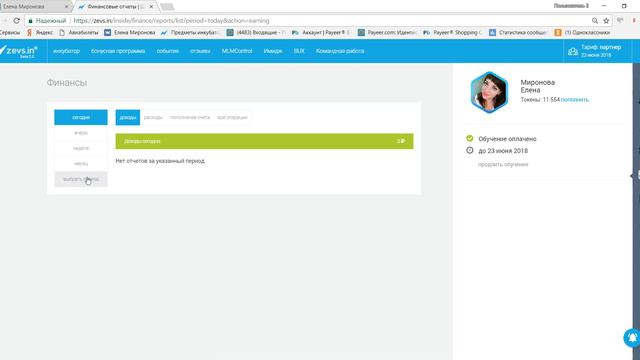
Task: Open the Авиабилеты bookmark
Action: click(x=79, y=32)
